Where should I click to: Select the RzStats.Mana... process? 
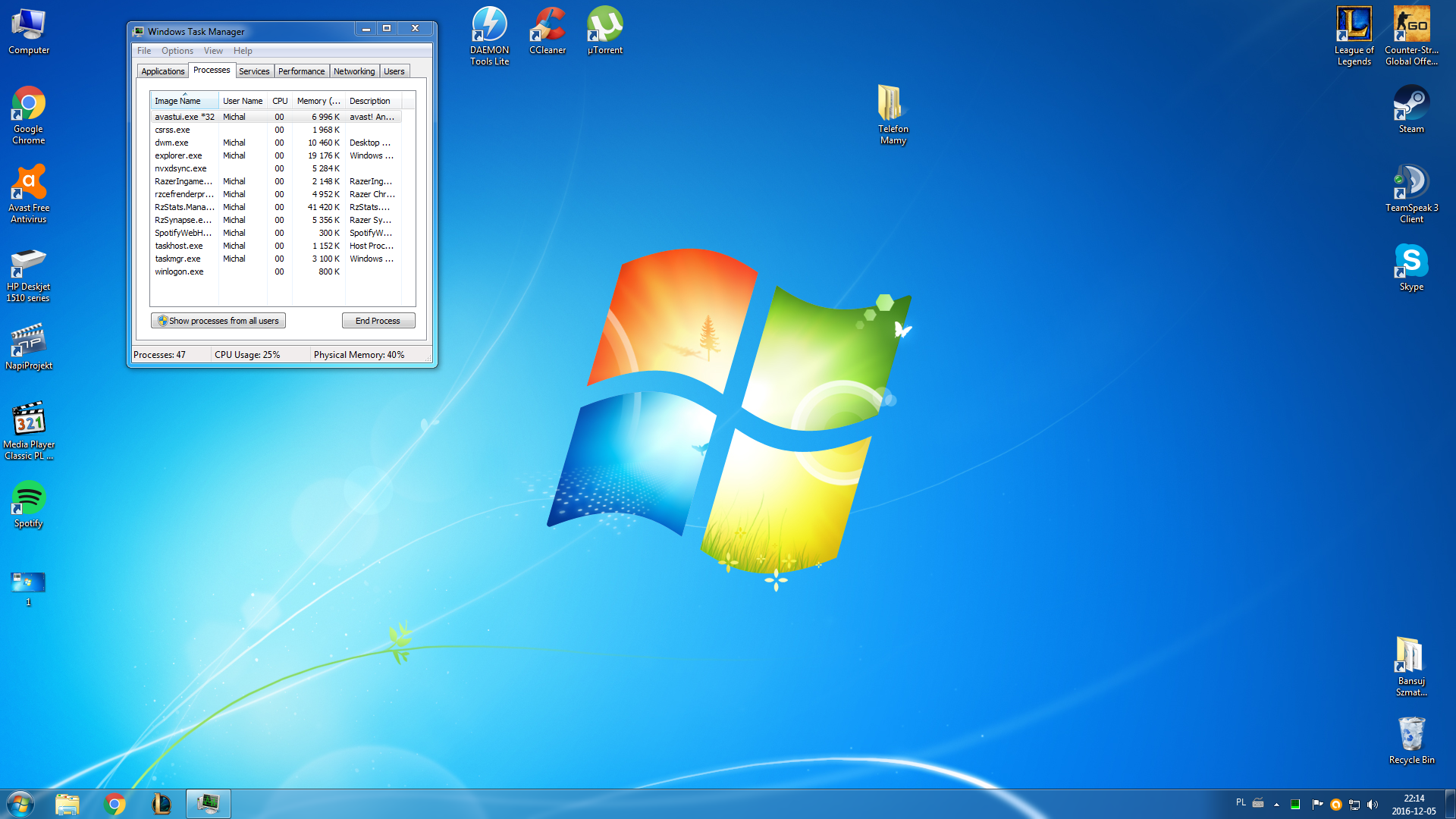[276, 207]
